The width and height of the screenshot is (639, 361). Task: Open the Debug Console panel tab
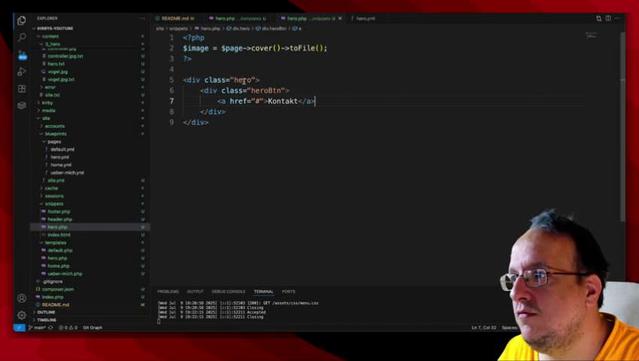[x=228, y=292]
